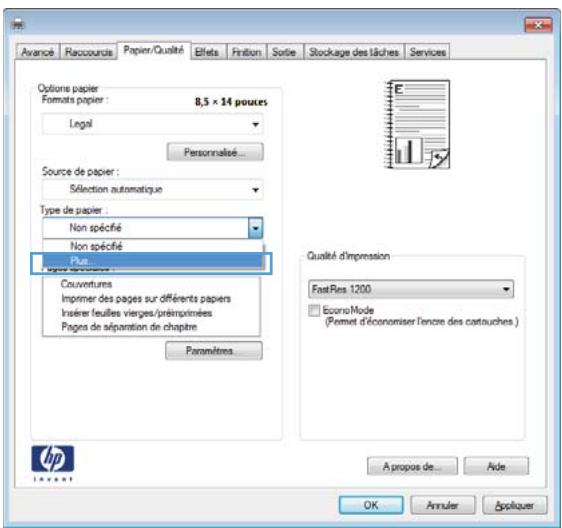Screen dimensions: 562x528
Task: Click the Paramètres button
Action: (214, 351)
